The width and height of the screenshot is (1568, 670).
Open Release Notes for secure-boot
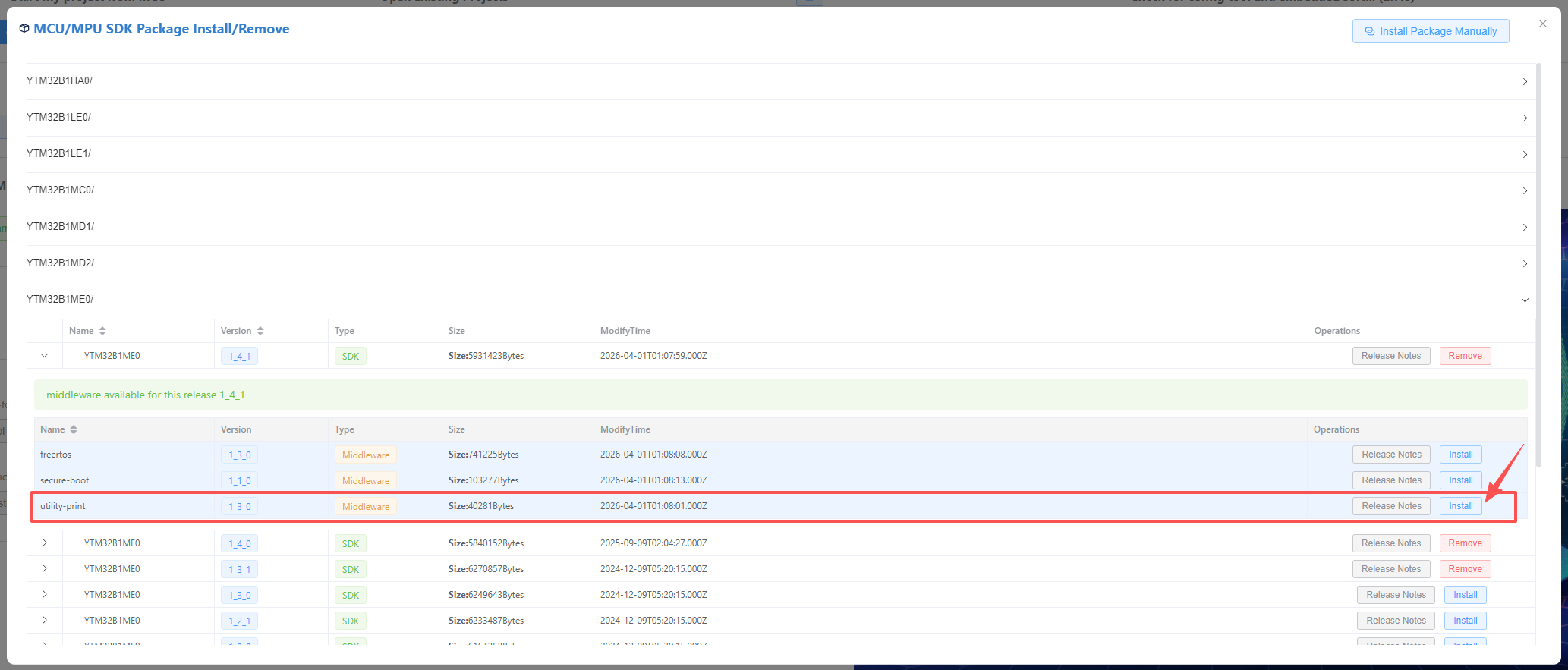[1391, 480]
